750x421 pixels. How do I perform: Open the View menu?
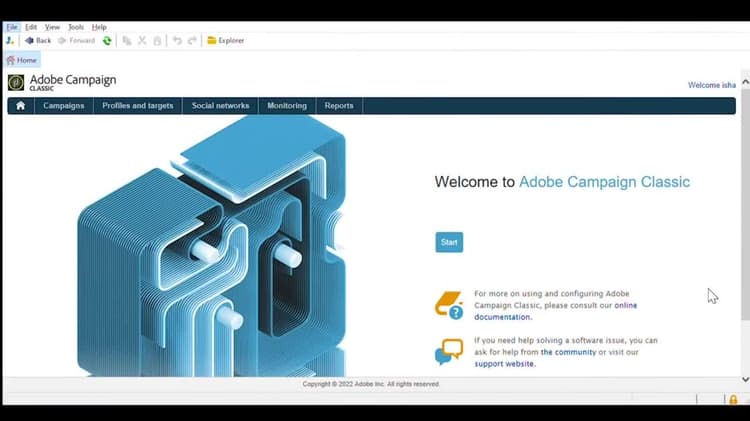(52, 27)
